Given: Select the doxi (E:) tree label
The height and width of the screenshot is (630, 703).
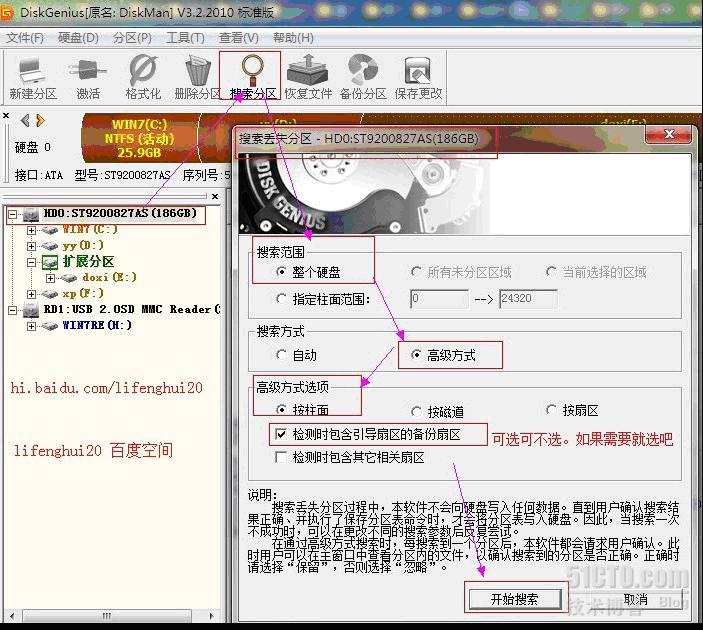Looking at the screenshot, I should pyautogui.click(x=109, y=278).
